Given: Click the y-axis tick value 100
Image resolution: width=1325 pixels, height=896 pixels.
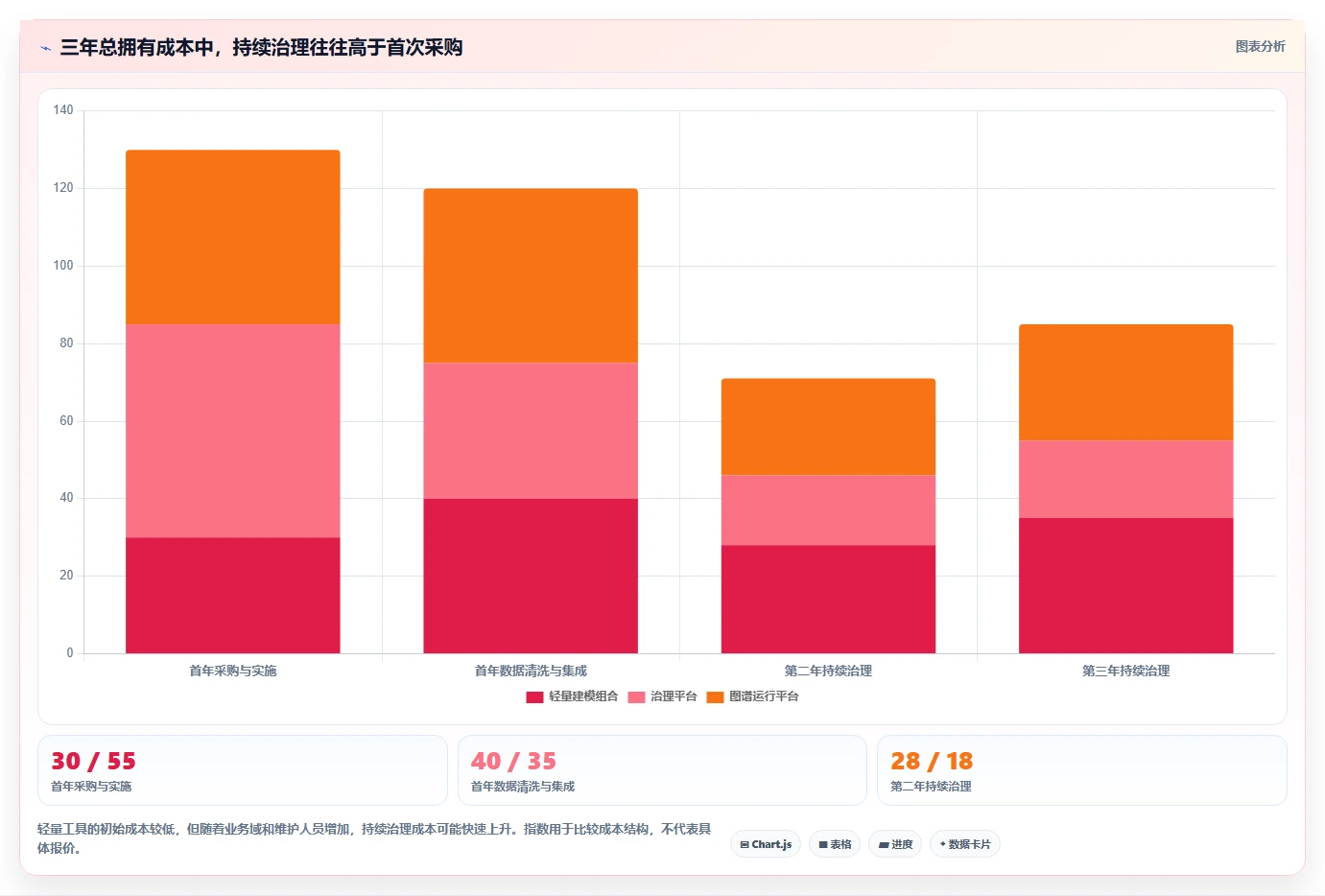Looking at the screenshot, I should point(63,266).
